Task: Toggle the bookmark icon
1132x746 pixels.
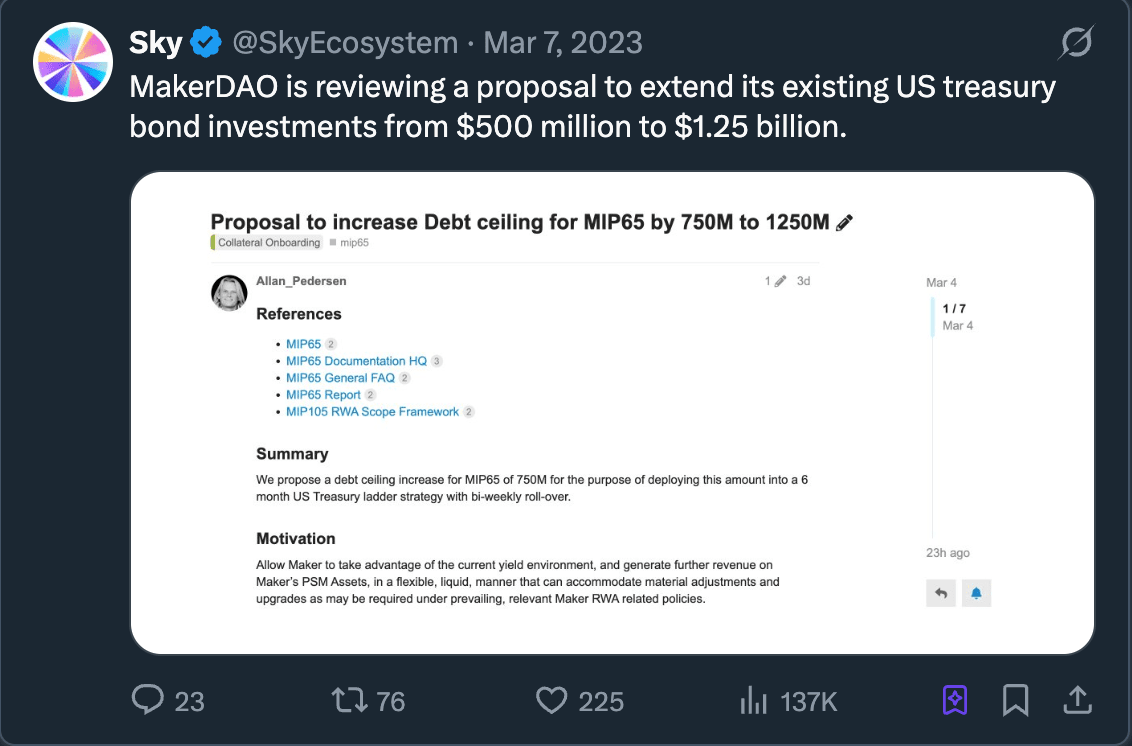Action: (x=1015, y=700)
